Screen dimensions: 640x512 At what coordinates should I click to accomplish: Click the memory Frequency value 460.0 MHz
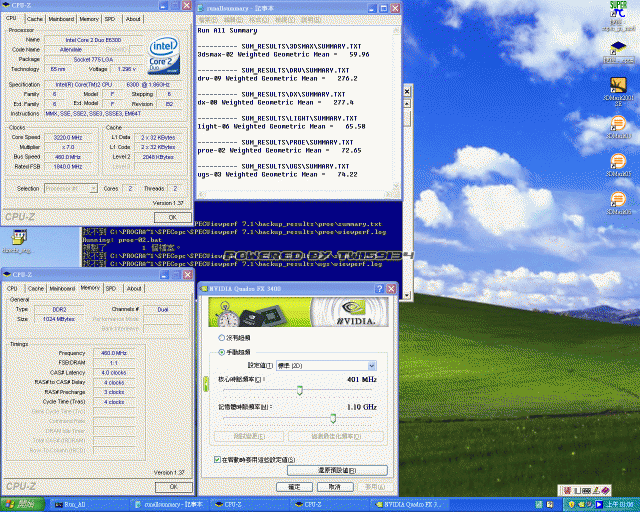114,353
